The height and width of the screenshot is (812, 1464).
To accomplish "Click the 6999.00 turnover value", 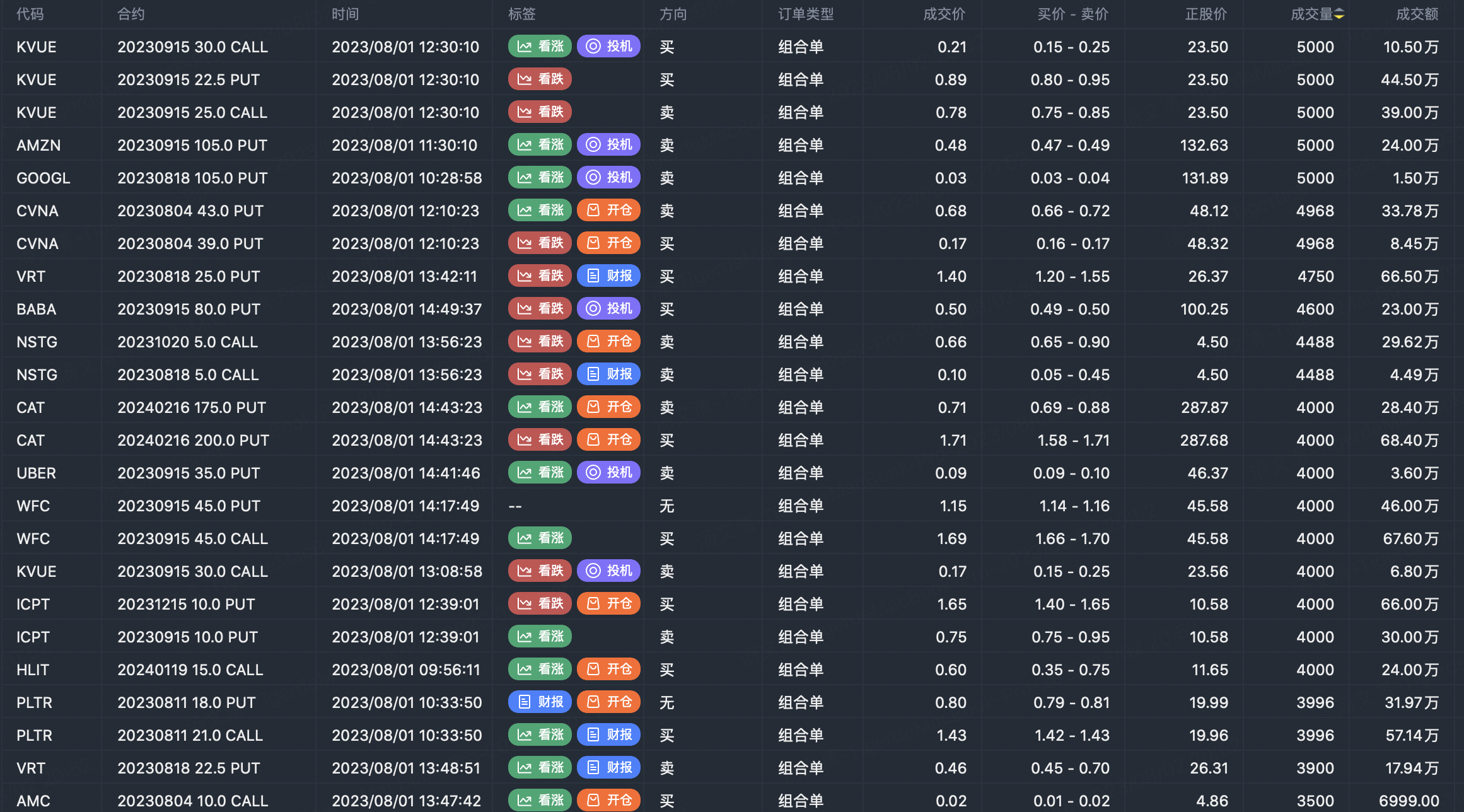I will (1409, 801).
